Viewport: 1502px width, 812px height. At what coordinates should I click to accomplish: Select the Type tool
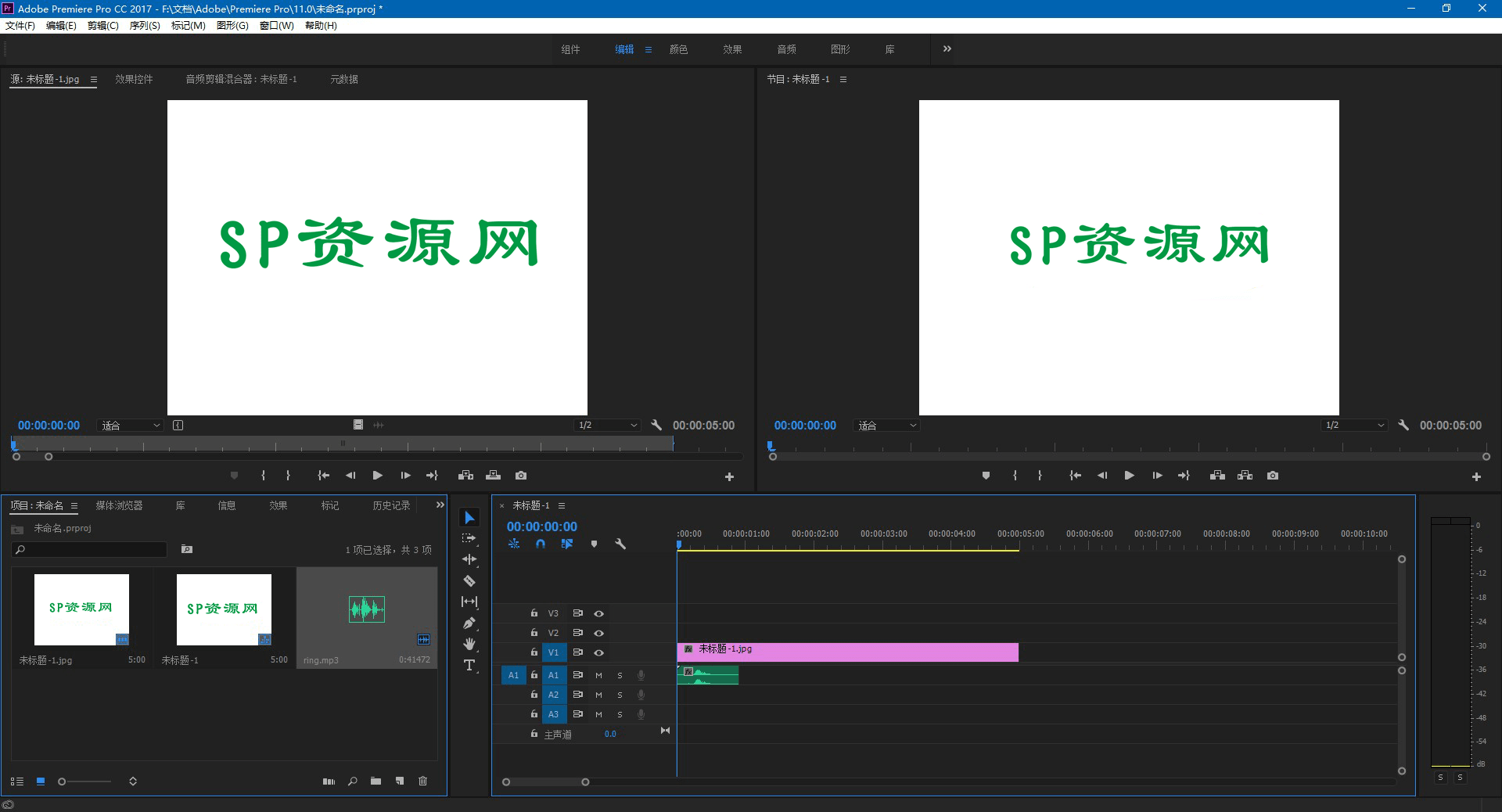469,665
